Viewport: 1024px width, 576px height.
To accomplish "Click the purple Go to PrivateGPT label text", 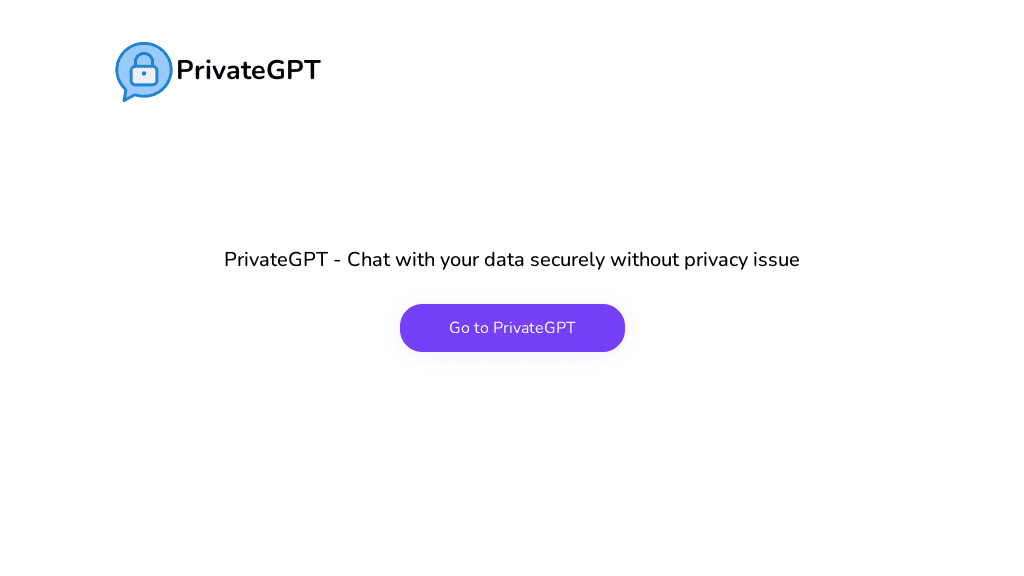I will pyautogui.click(x=512, y=327).
